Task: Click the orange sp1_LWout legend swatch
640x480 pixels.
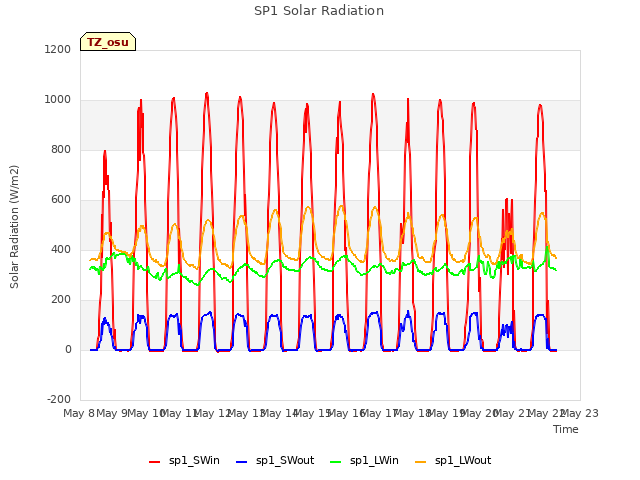Action: pyautogui.click(x=420, y=462)
